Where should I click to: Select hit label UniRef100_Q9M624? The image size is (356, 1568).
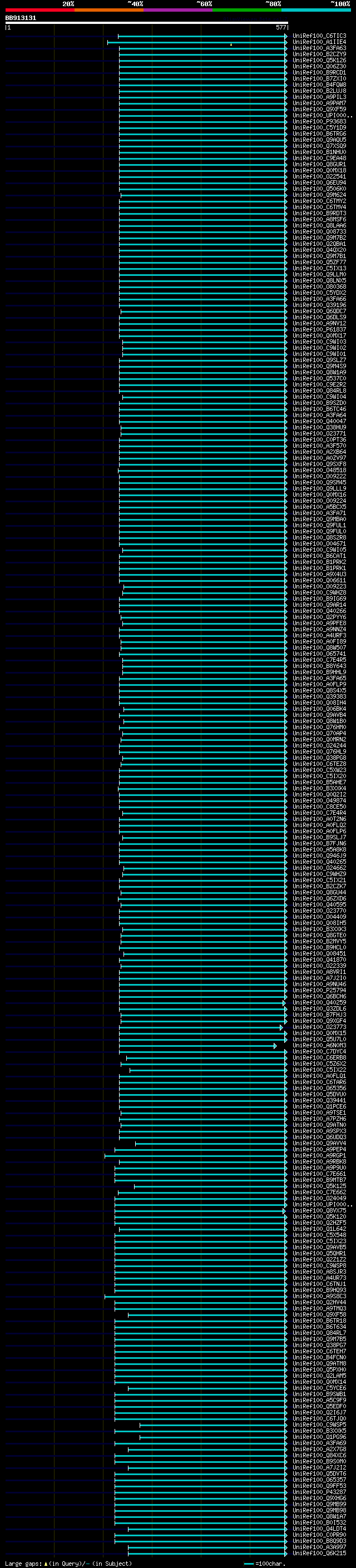point(319,195)
